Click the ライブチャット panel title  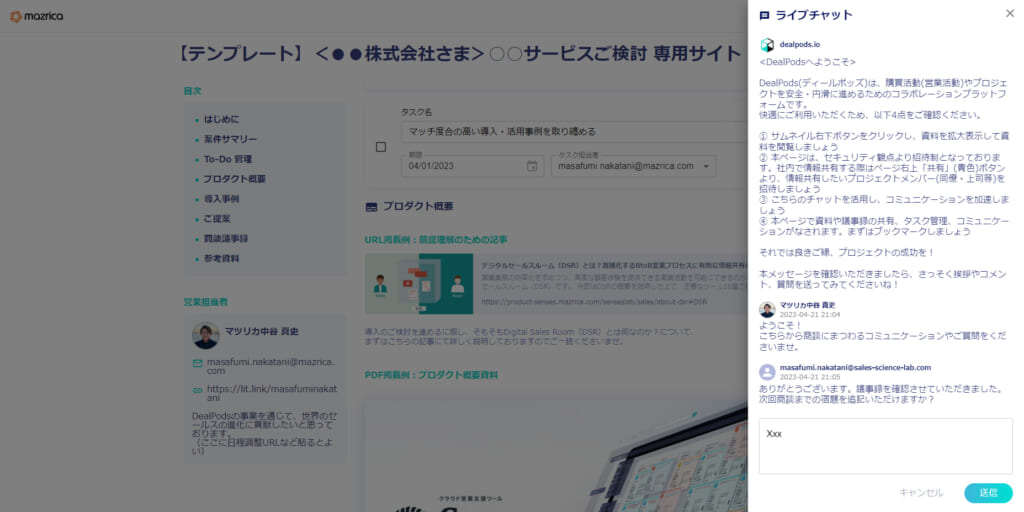[814, 15]
